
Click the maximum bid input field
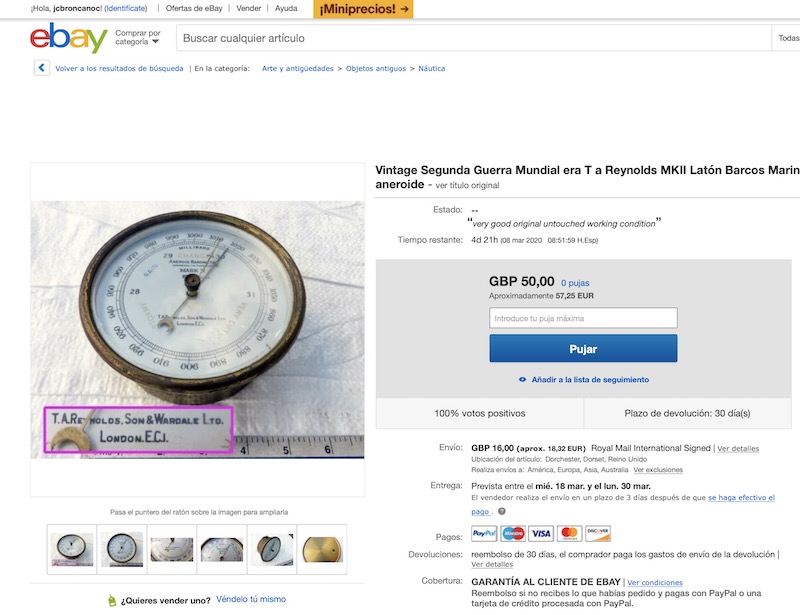(x=583, y=318)
